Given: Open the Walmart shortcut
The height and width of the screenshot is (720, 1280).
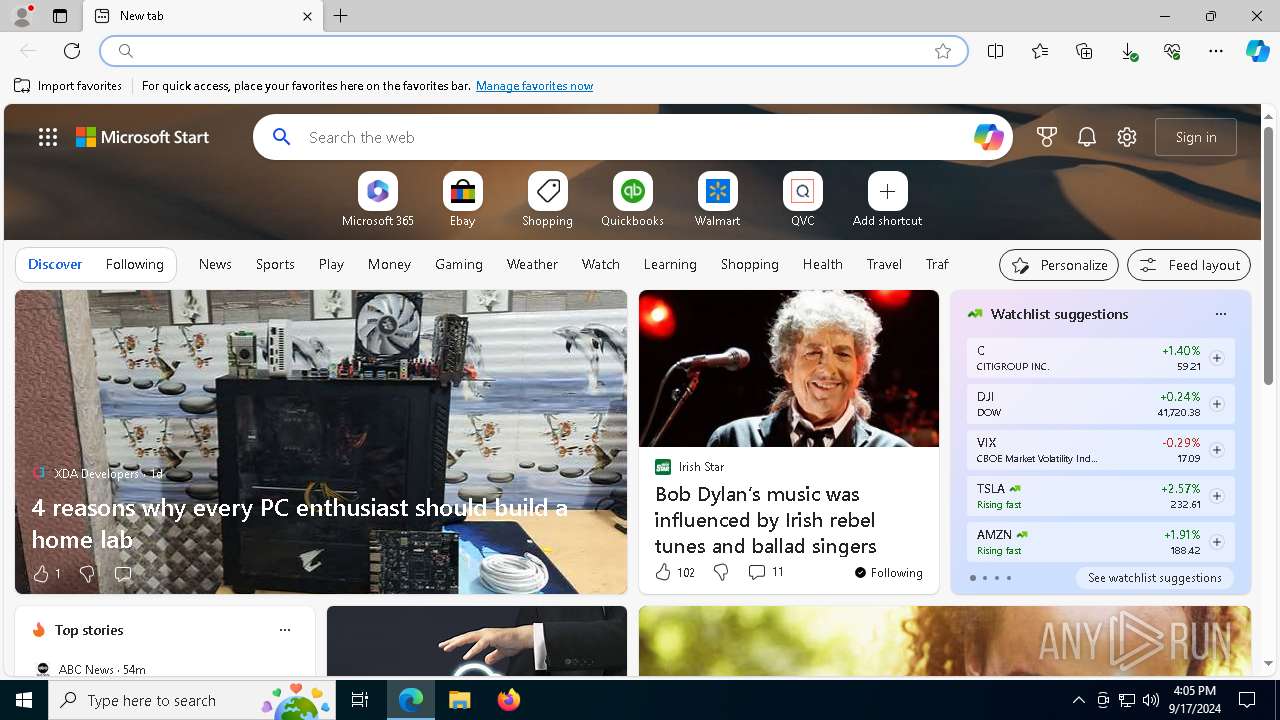Looking at the screenshot, I should [x=717, y=200].
